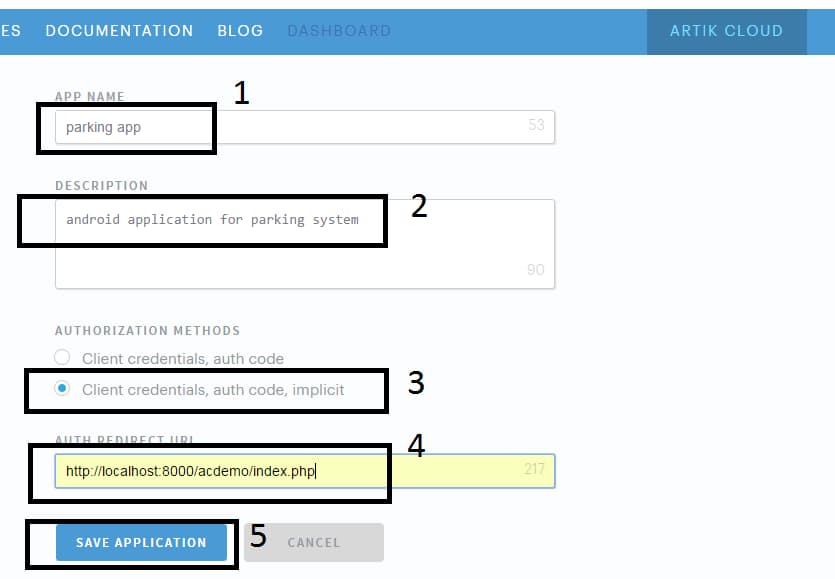
Task: Select the 'Client credentials, auth code' radio option
Action: (x=63, y=358)
